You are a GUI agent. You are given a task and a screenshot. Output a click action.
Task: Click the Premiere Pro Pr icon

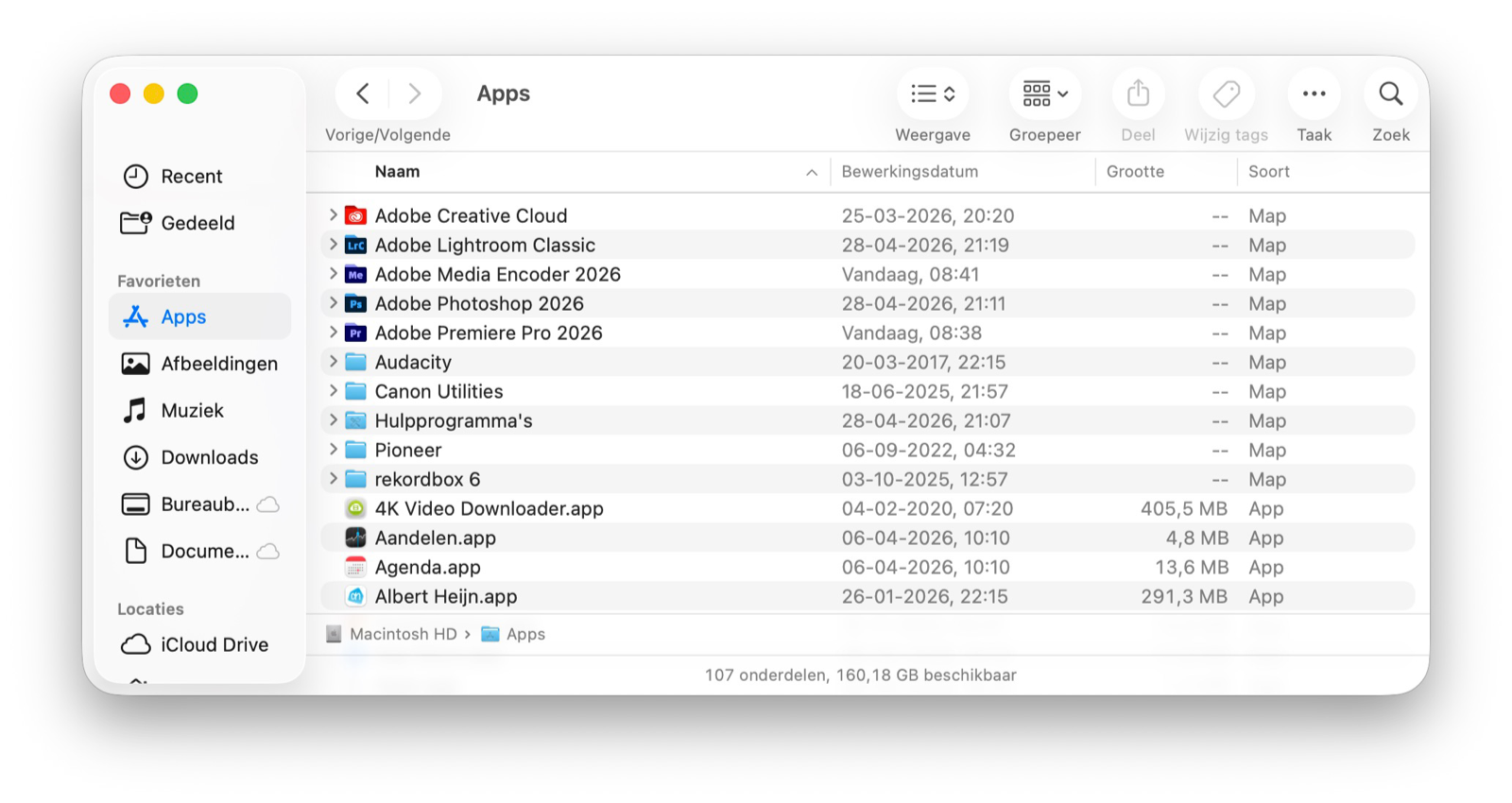pos(355,333)
